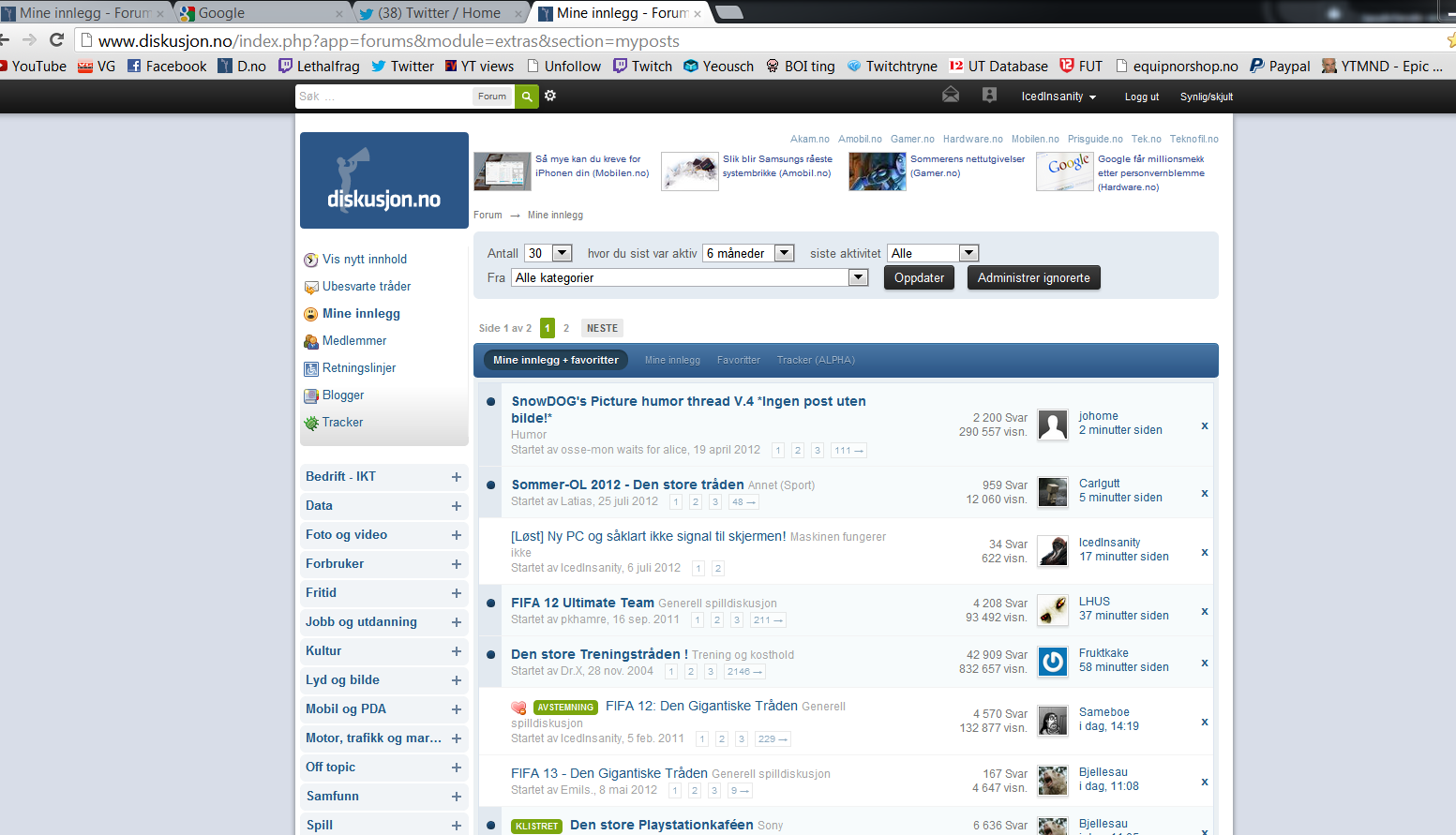Select Mine innlegg + favoritter tab

click(x=556, y=360)
